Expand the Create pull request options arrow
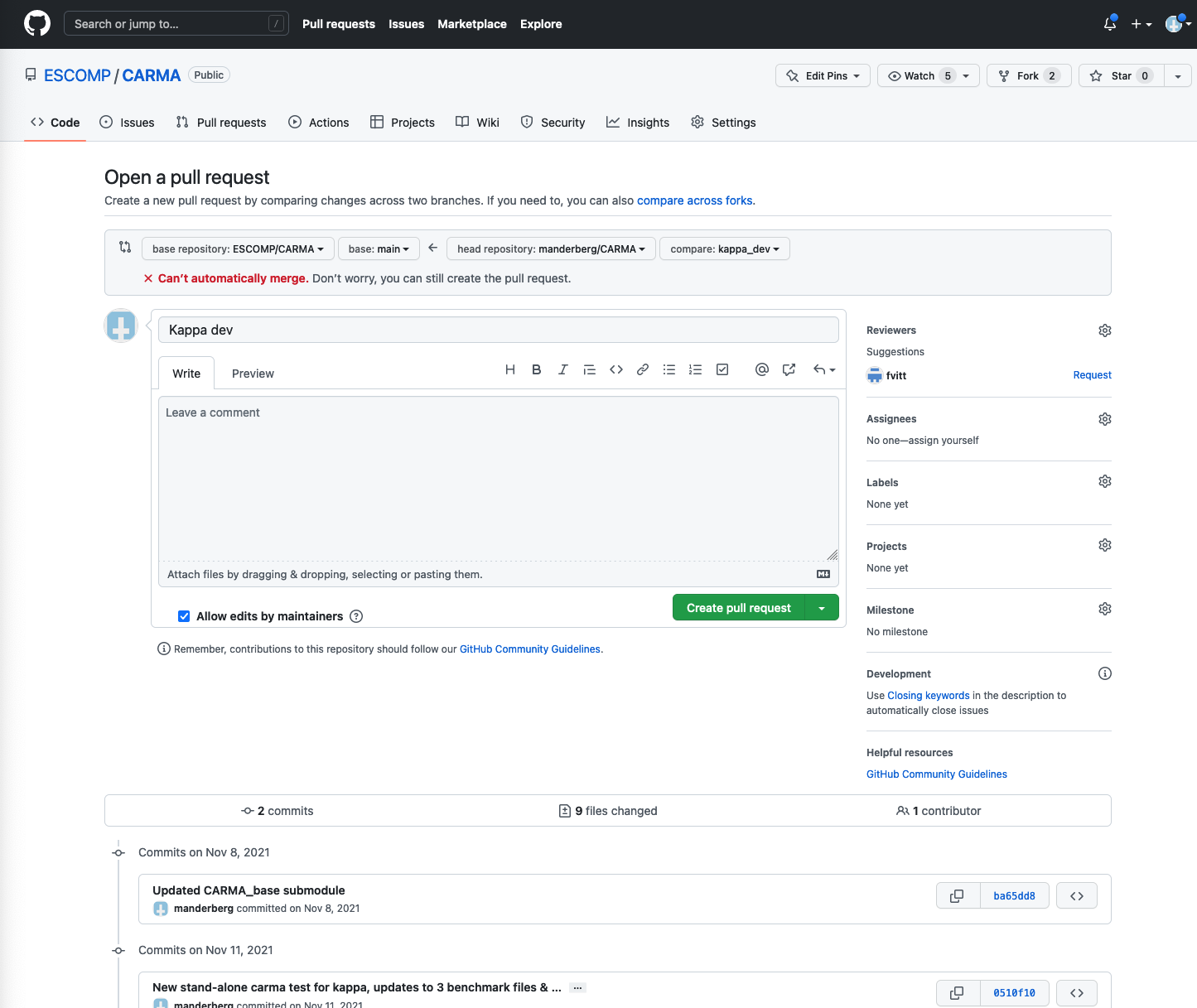This screenshot has height=1008, width=1197. click(x=822, y=608)
